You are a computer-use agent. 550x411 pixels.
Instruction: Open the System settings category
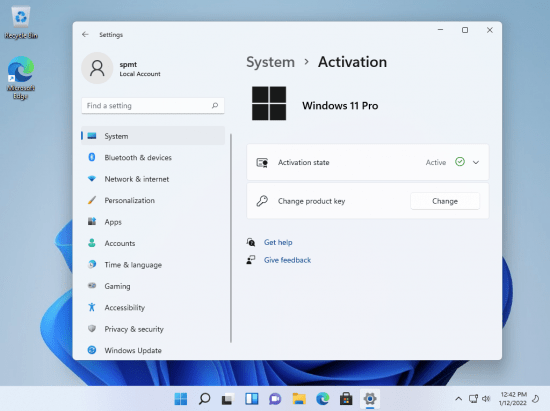point(153,136)
